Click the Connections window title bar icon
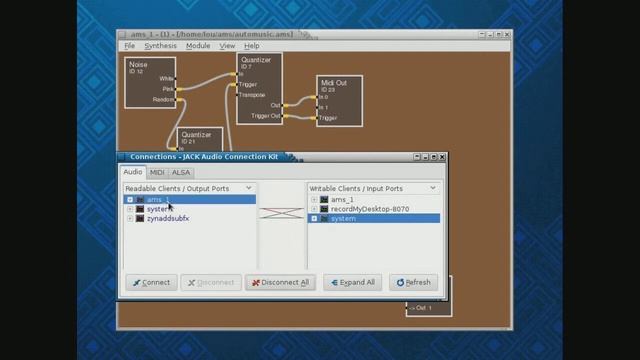Image resolution: width=640 pixels, height=360 pixels. click(x=121, y=157)
